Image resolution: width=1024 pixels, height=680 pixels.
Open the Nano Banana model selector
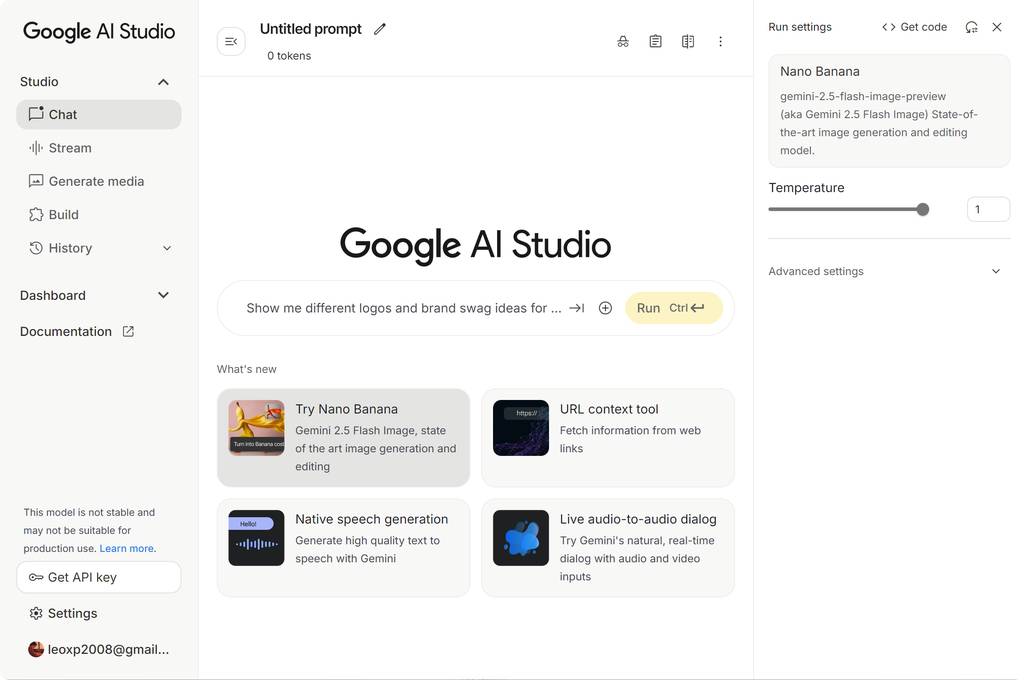pos(889,111)
